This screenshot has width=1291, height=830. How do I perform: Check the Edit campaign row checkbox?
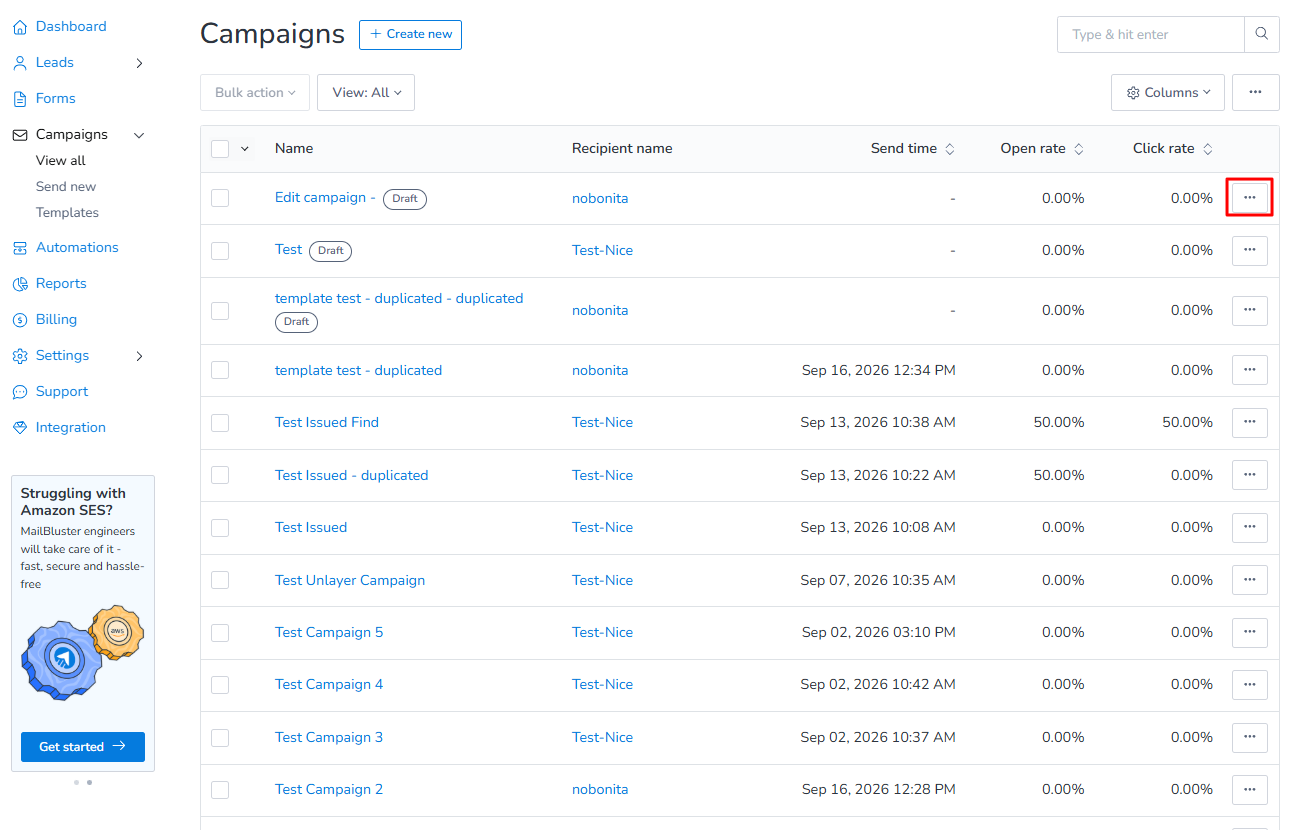point(220,198)
